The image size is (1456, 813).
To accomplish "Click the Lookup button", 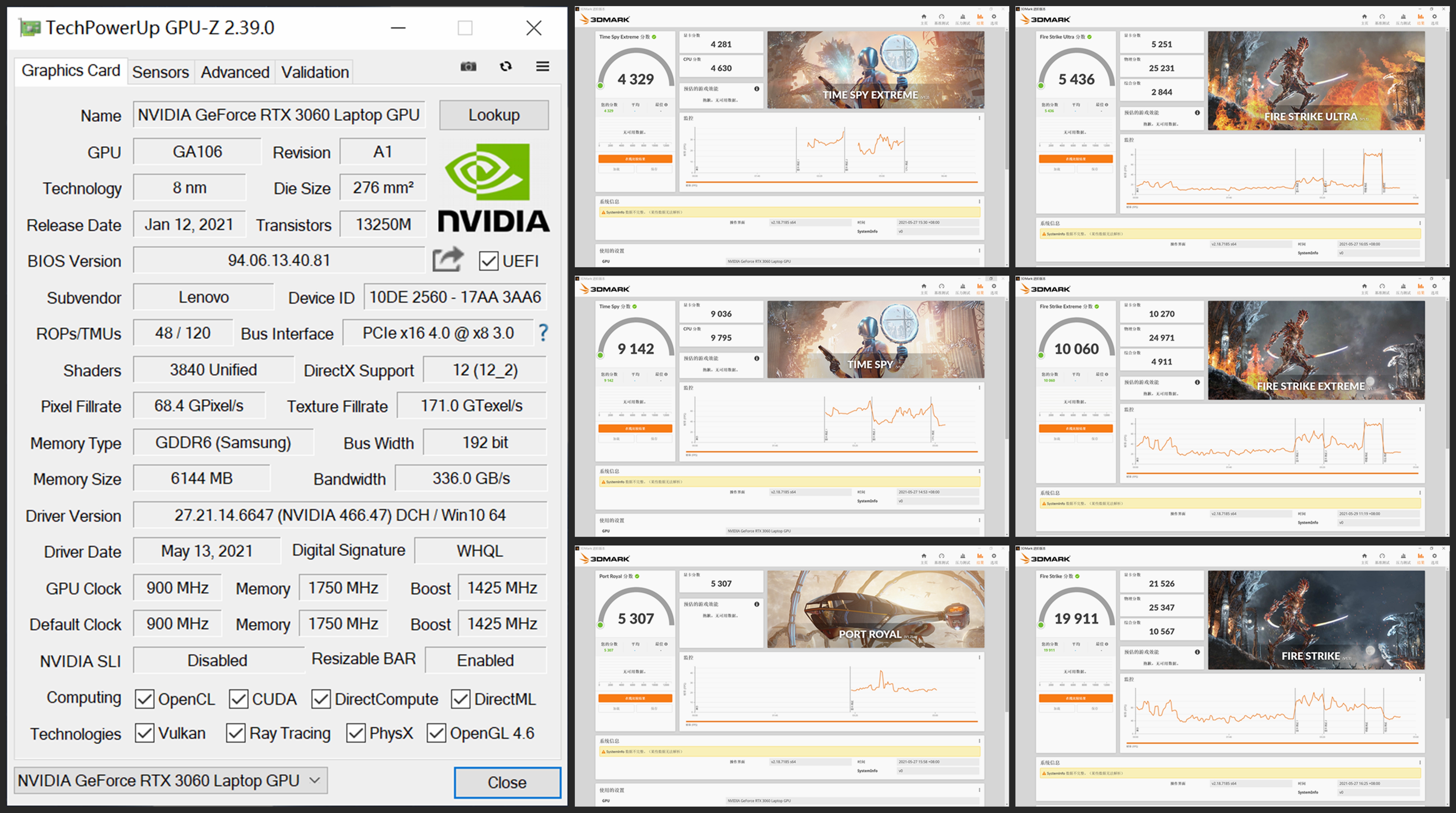I will [493, 115].
